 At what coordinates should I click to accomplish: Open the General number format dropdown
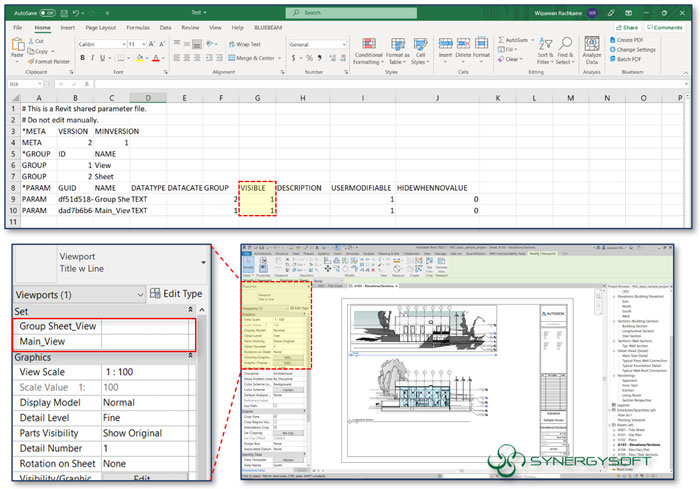pyautogui.click(x=344, y=44)
